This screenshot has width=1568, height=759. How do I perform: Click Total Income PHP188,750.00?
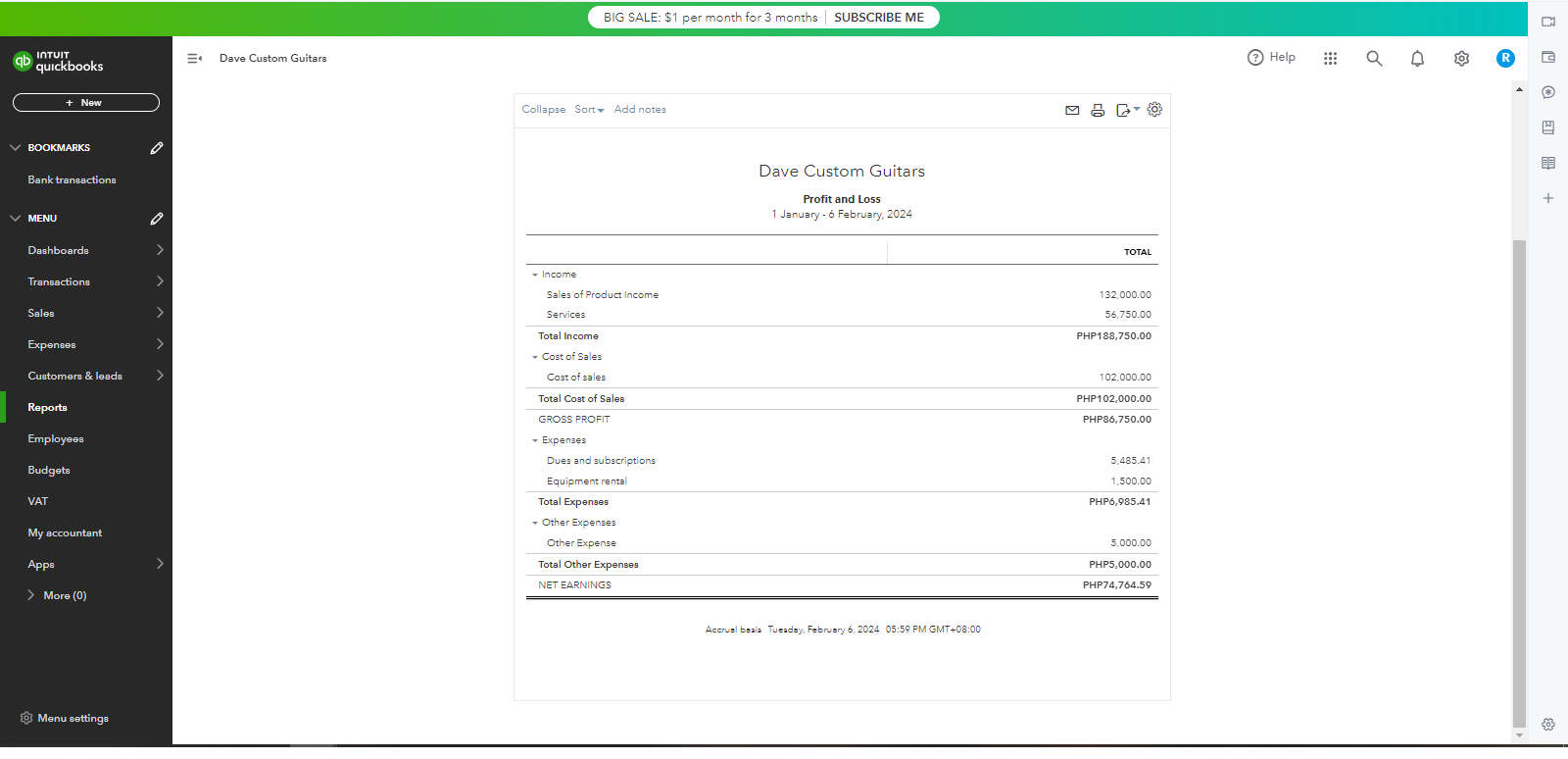pyautogui.click(x=1113, y=336)
